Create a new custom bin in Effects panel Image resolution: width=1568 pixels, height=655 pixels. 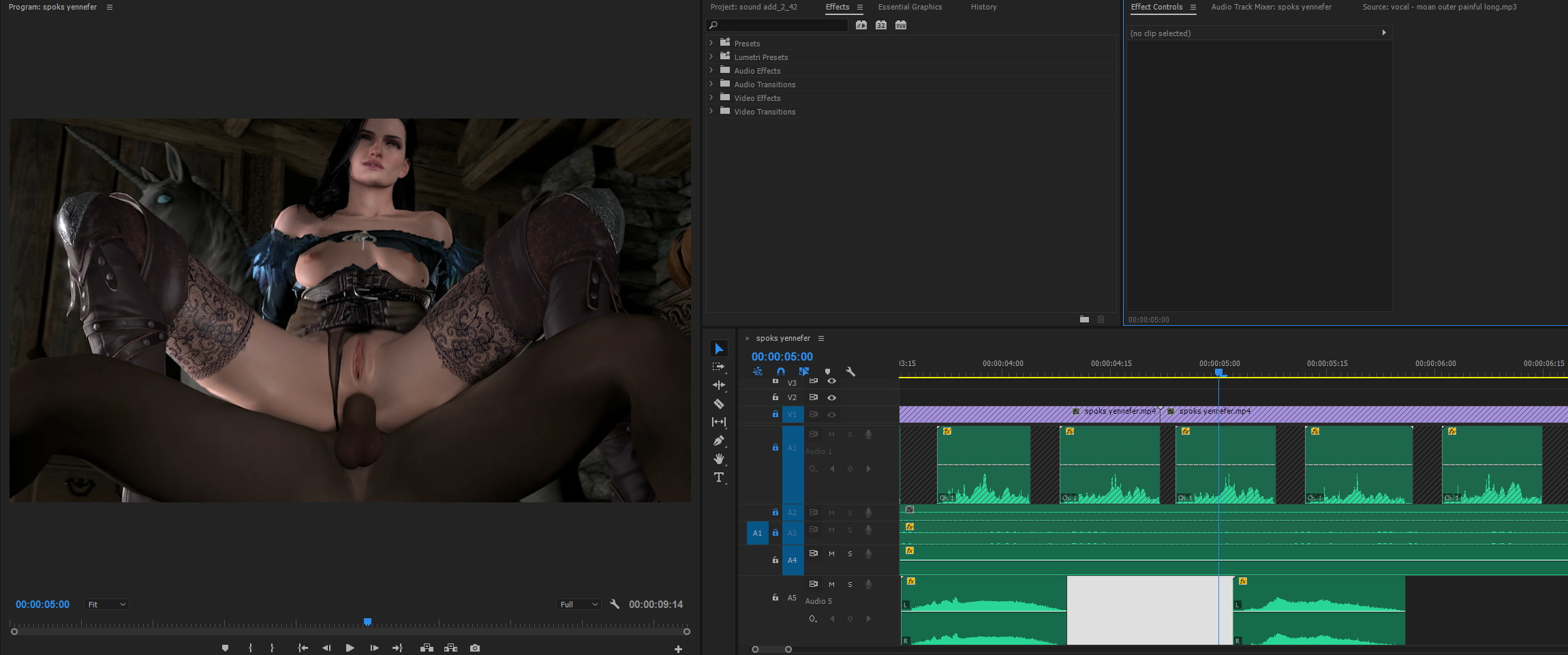1084,319
